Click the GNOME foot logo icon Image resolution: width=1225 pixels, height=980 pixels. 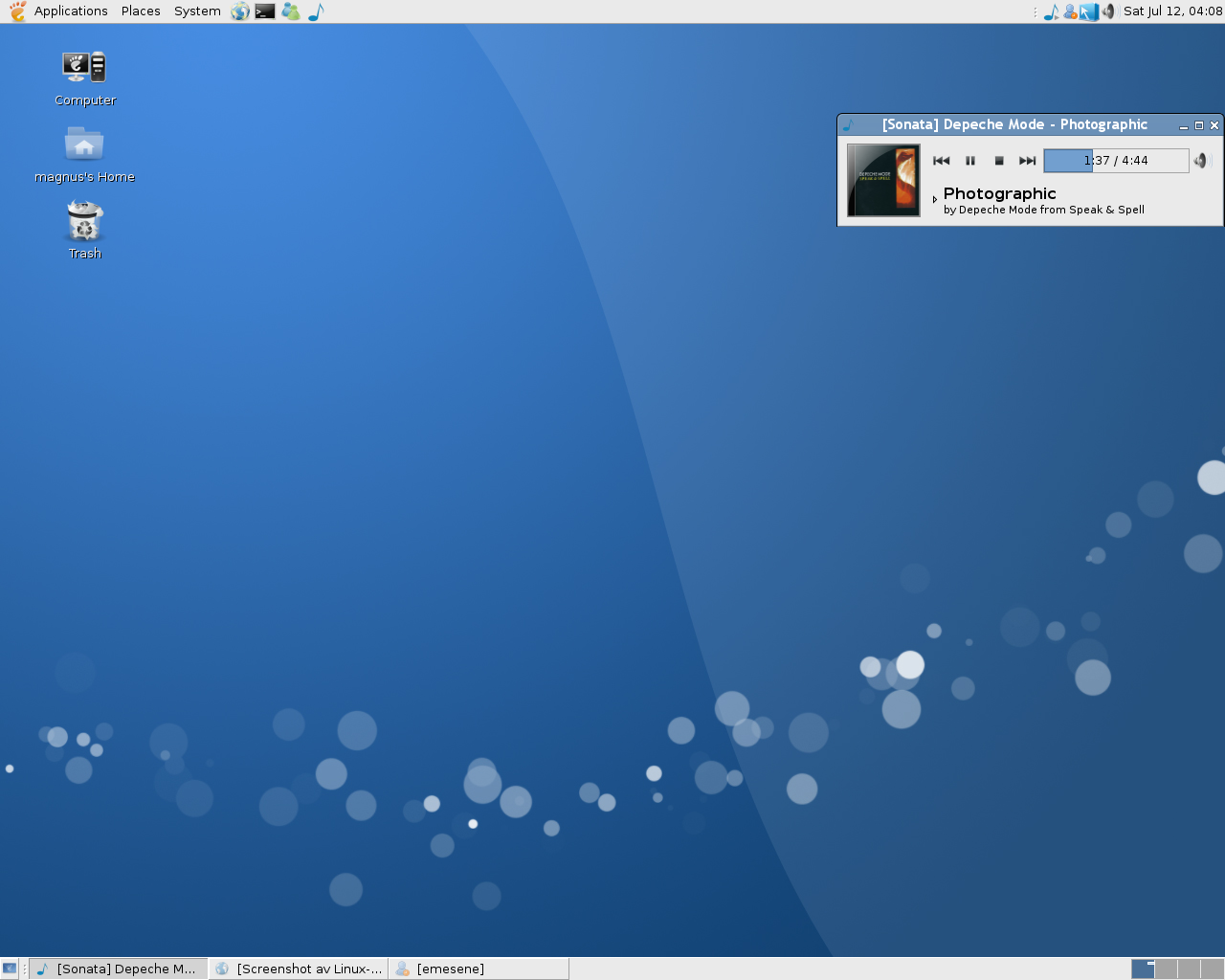(17, 11)
